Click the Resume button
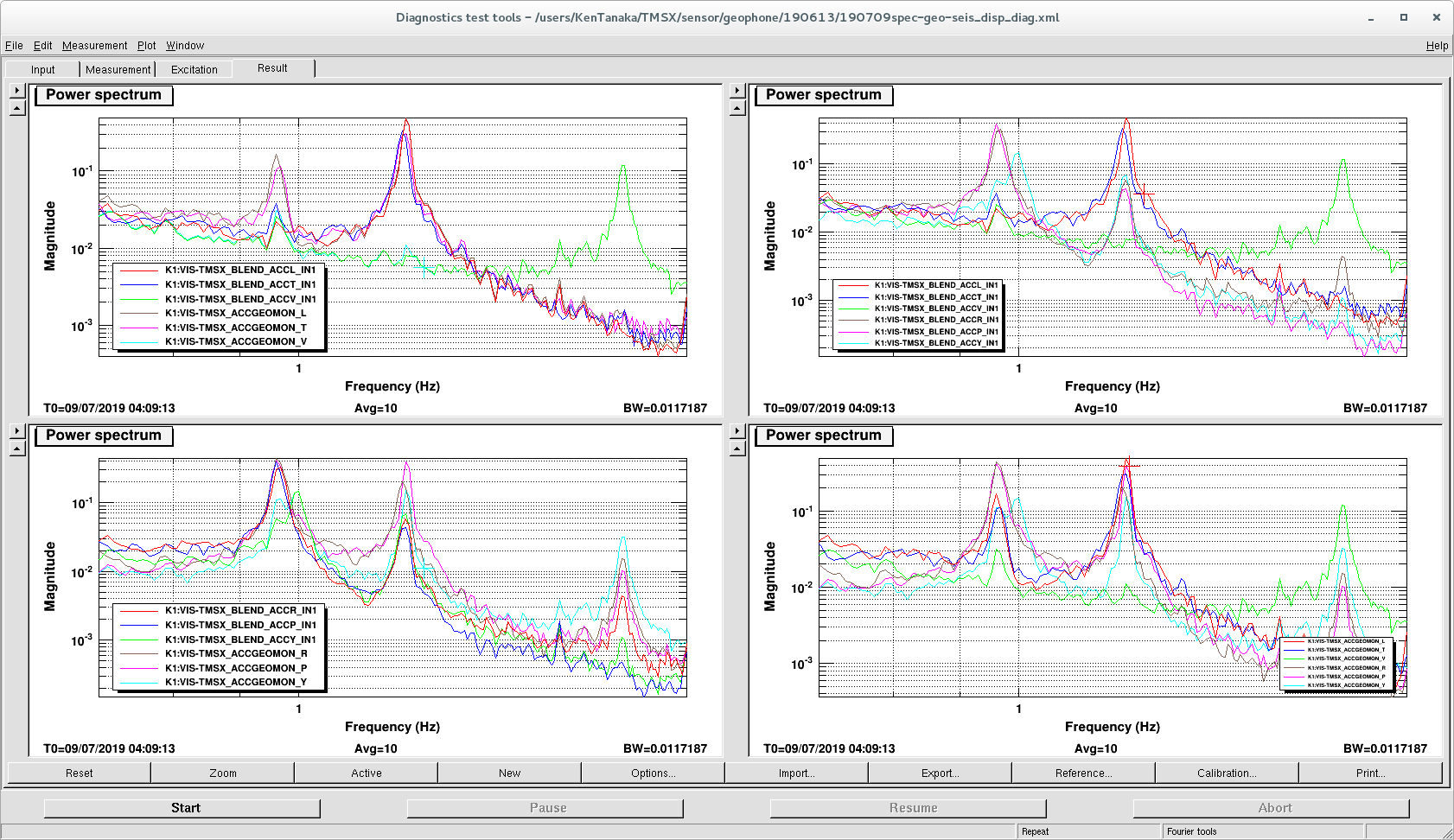This screenshot has height=840, width=1454. (x=909, y=808)
